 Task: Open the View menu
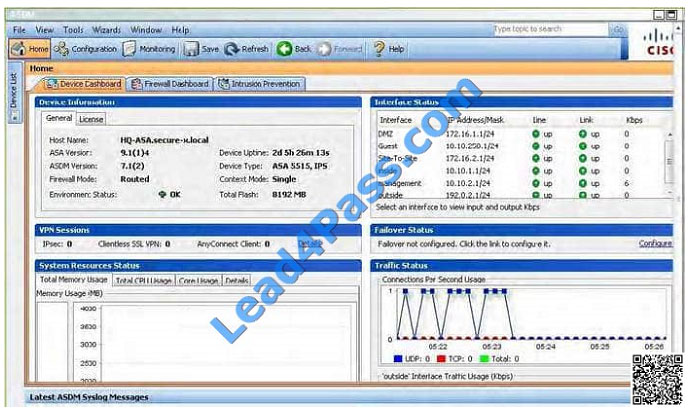click(44, 30)
